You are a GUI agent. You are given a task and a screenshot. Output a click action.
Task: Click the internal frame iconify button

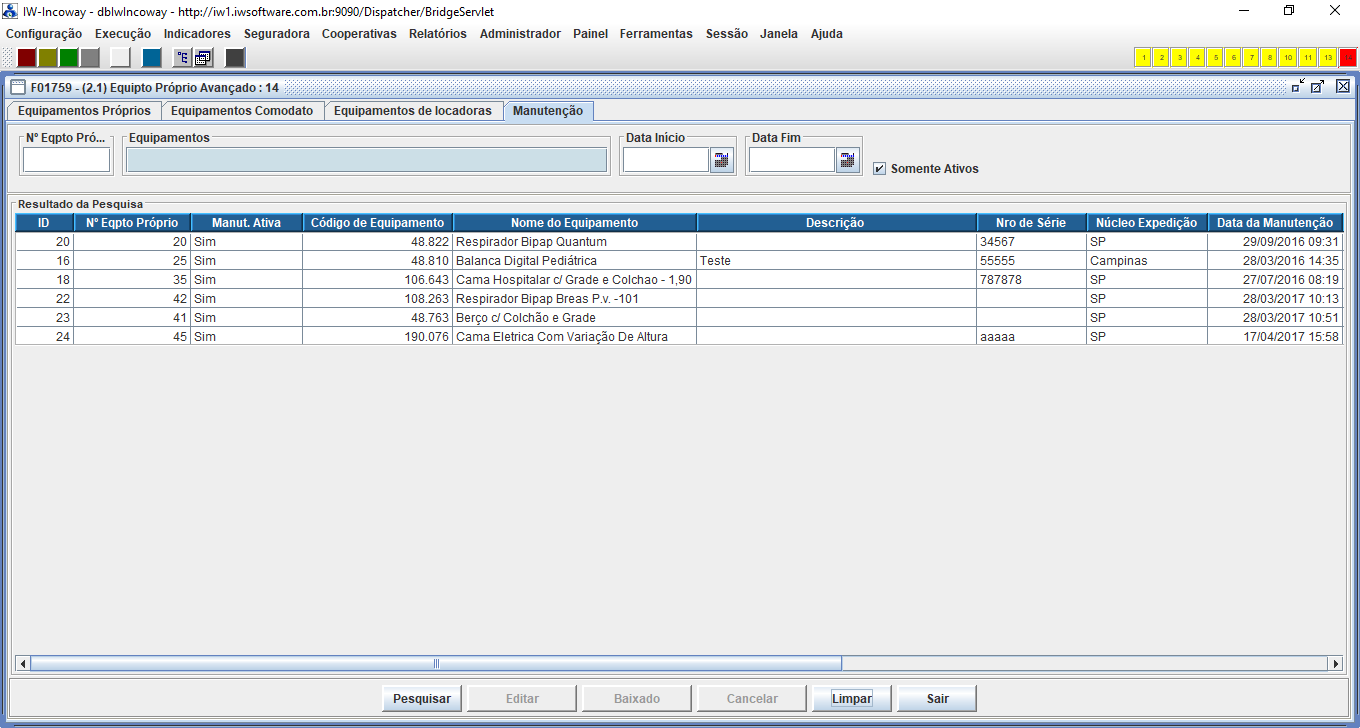coord(1298,87)
